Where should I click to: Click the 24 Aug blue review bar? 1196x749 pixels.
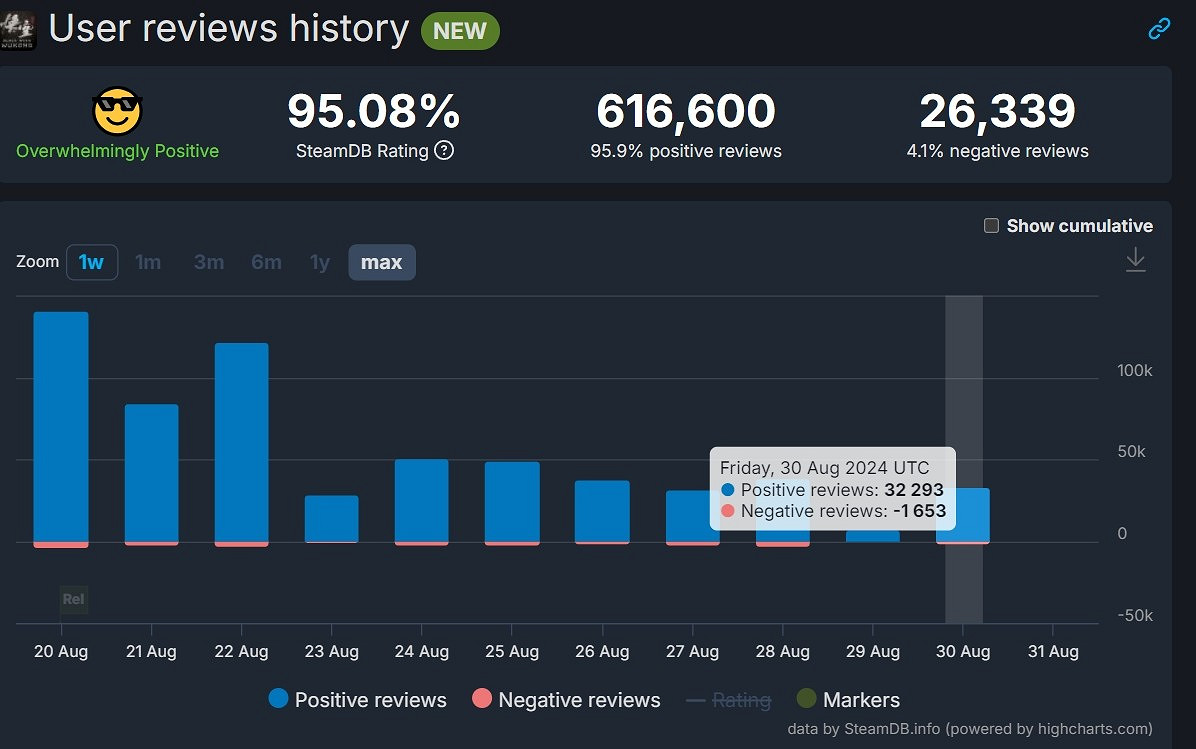click(x=421, y=500)
